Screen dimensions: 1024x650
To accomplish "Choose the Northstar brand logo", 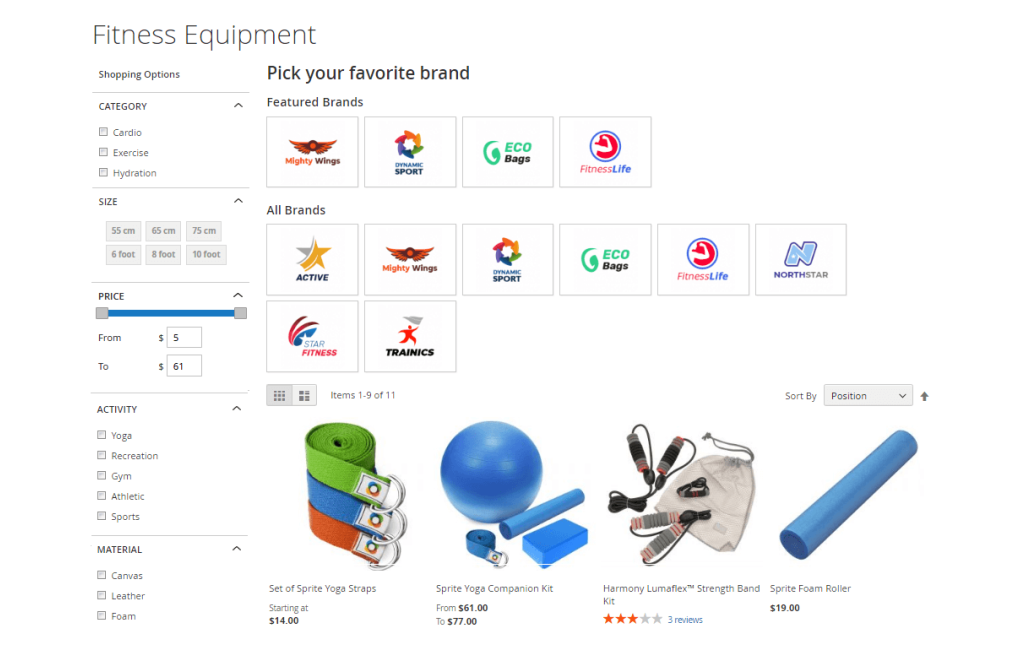I will point(801,259).
